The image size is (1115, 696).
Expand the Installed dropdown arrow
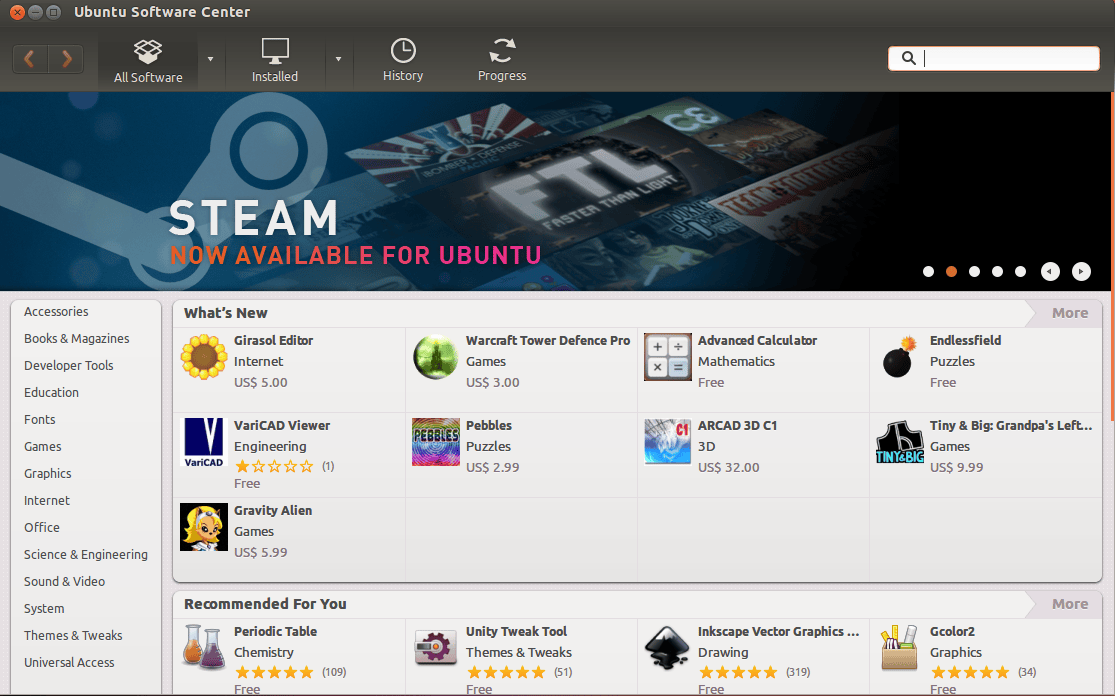(338, 59)
